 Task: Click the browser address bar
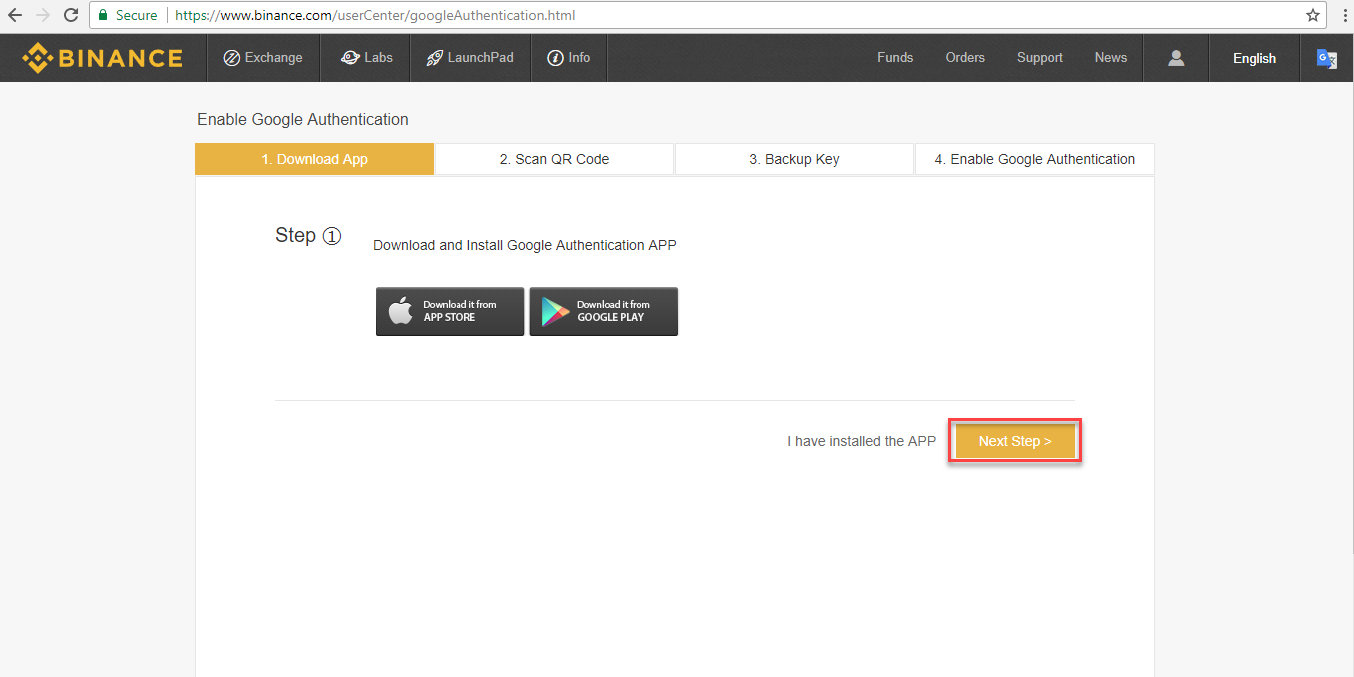[x=700, y=15]
